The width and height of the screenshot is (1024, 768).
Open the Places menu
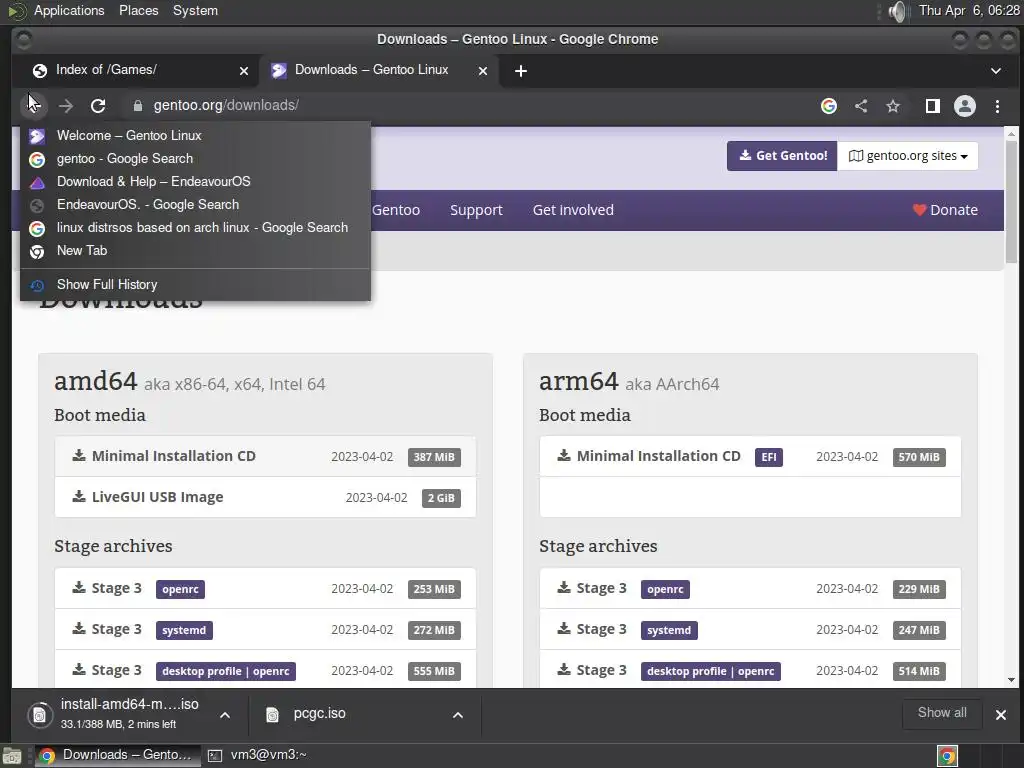[x=138, y=10]
